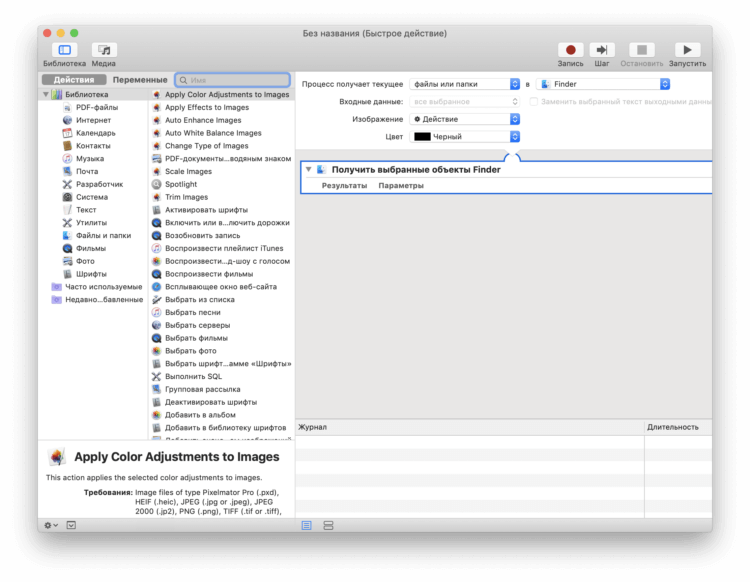750x582 pixels.
Task: Toggle description panel visibility button
Action: tap(71, 525)
